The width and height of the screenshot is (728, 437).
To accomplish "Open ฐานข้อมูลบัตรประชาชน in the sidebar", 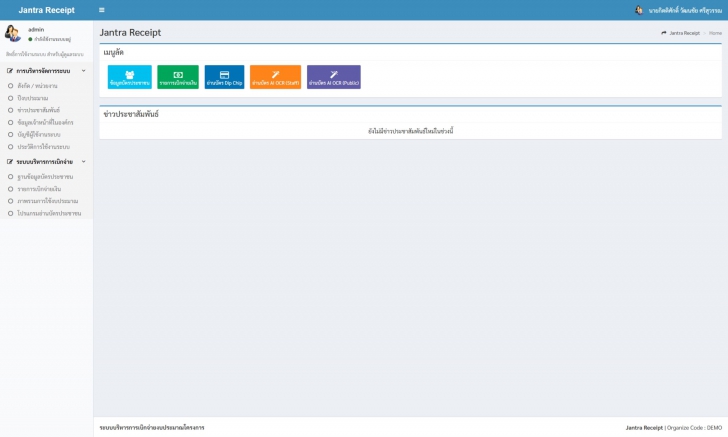I will click(46, 177).
